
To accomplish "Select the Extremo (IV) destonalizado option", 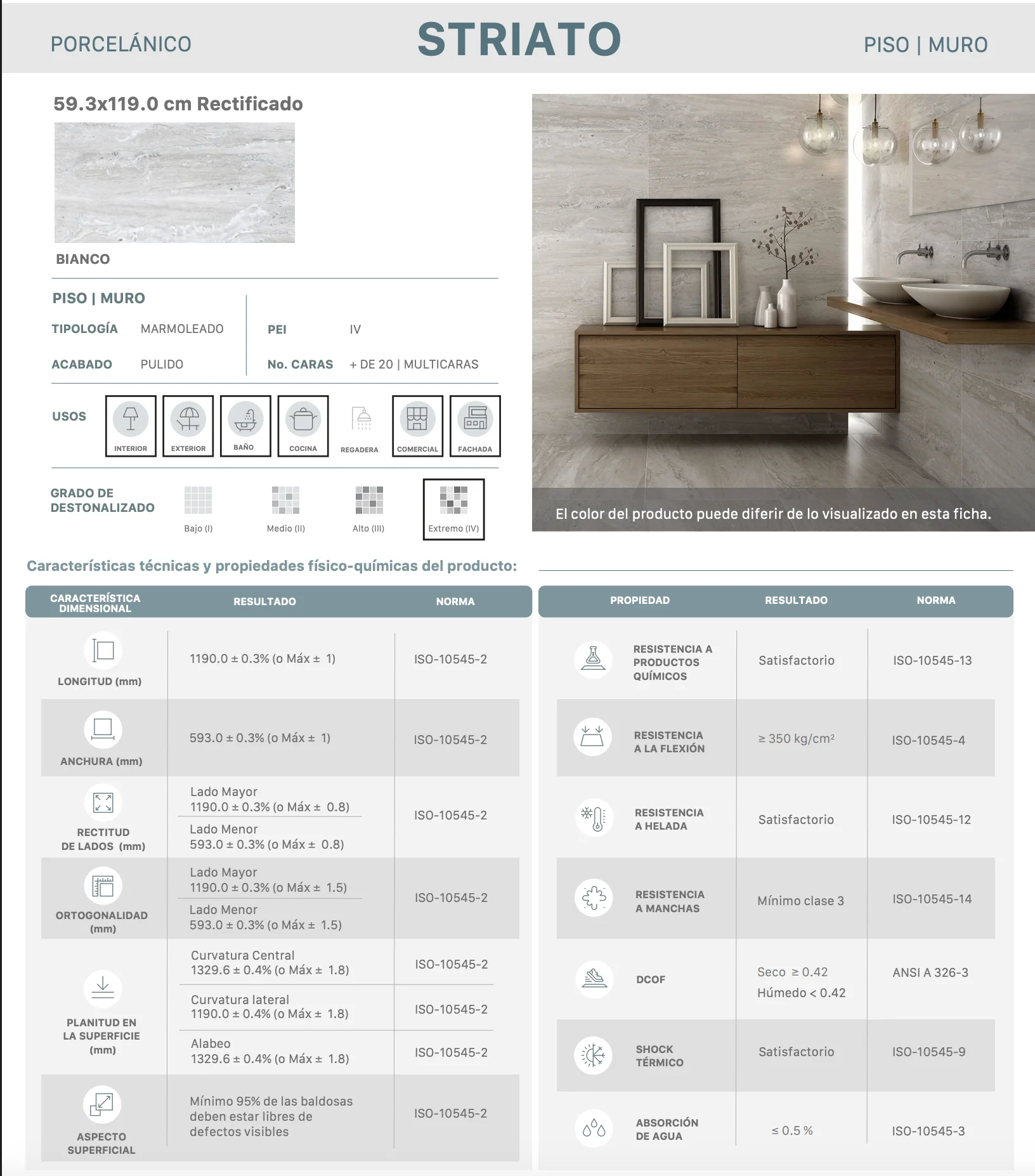I will tap(454, 509).
